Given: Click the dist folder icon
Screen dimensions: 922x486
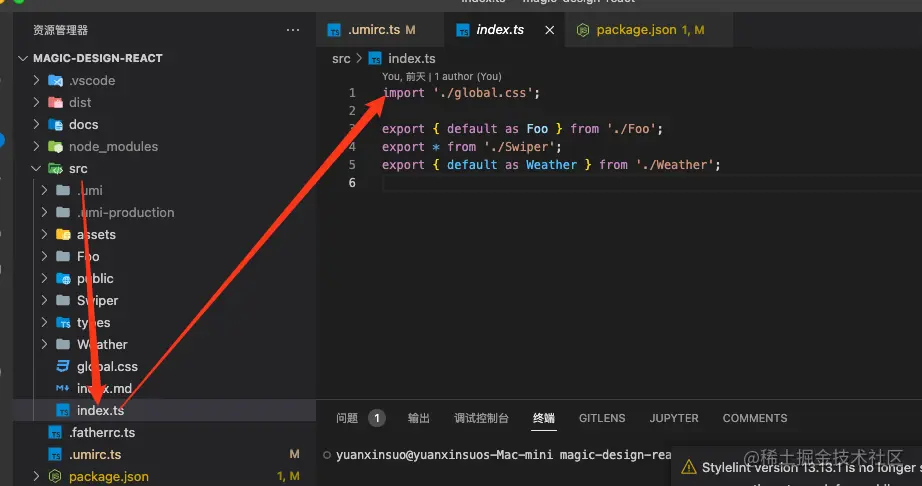Looking at the screenshot, I should coord(55,102).
